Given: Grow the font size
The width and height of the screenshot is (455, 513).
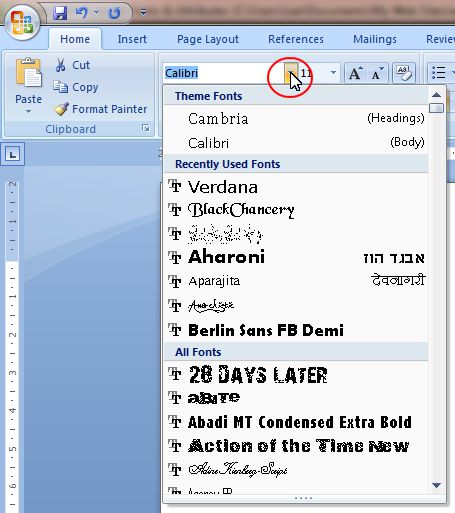Looking at the screenshot, I should pyautogui.click(x=355, y=73).
